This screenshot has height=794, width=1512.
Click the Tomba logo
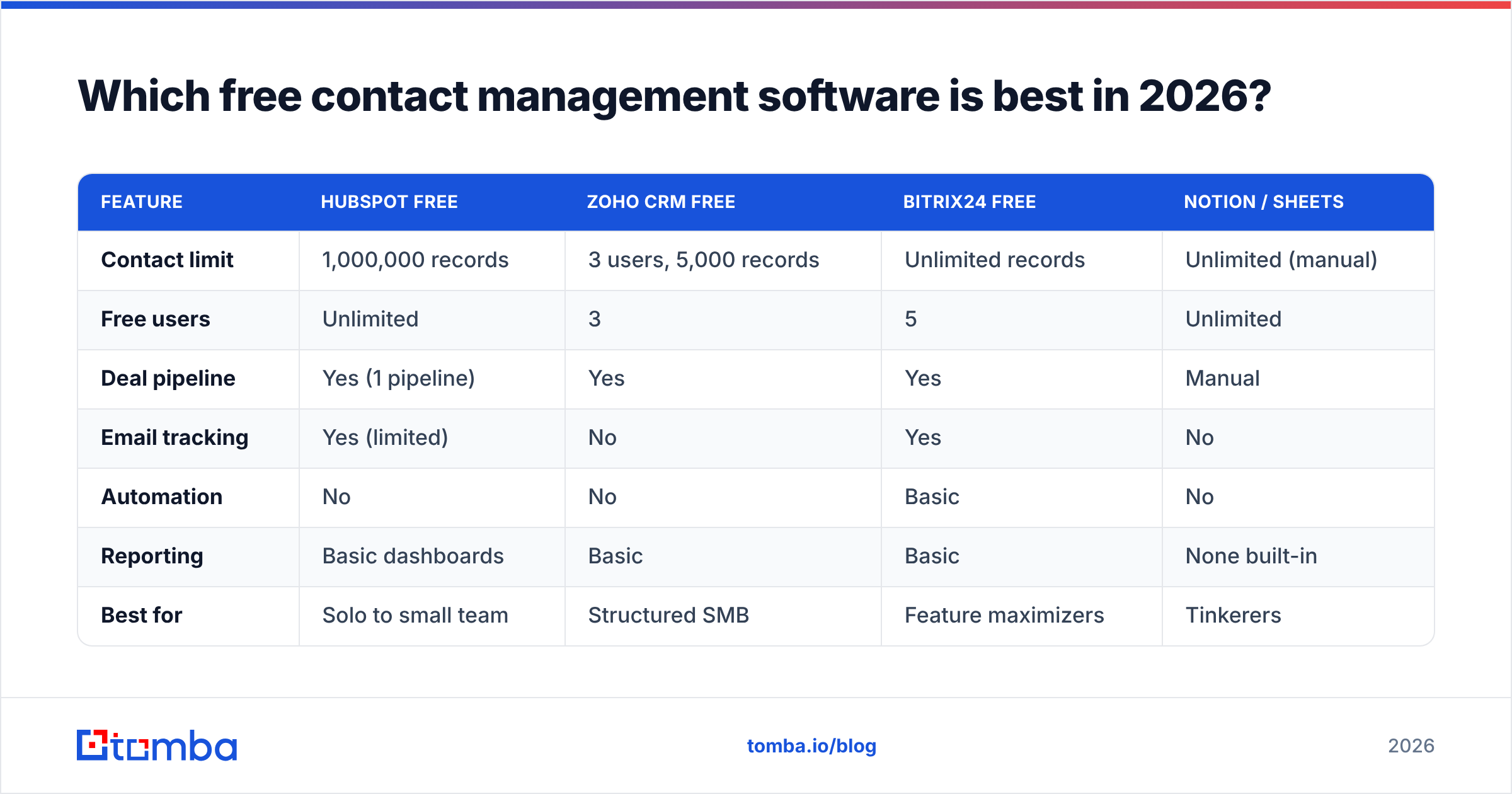tap(157, 745)
